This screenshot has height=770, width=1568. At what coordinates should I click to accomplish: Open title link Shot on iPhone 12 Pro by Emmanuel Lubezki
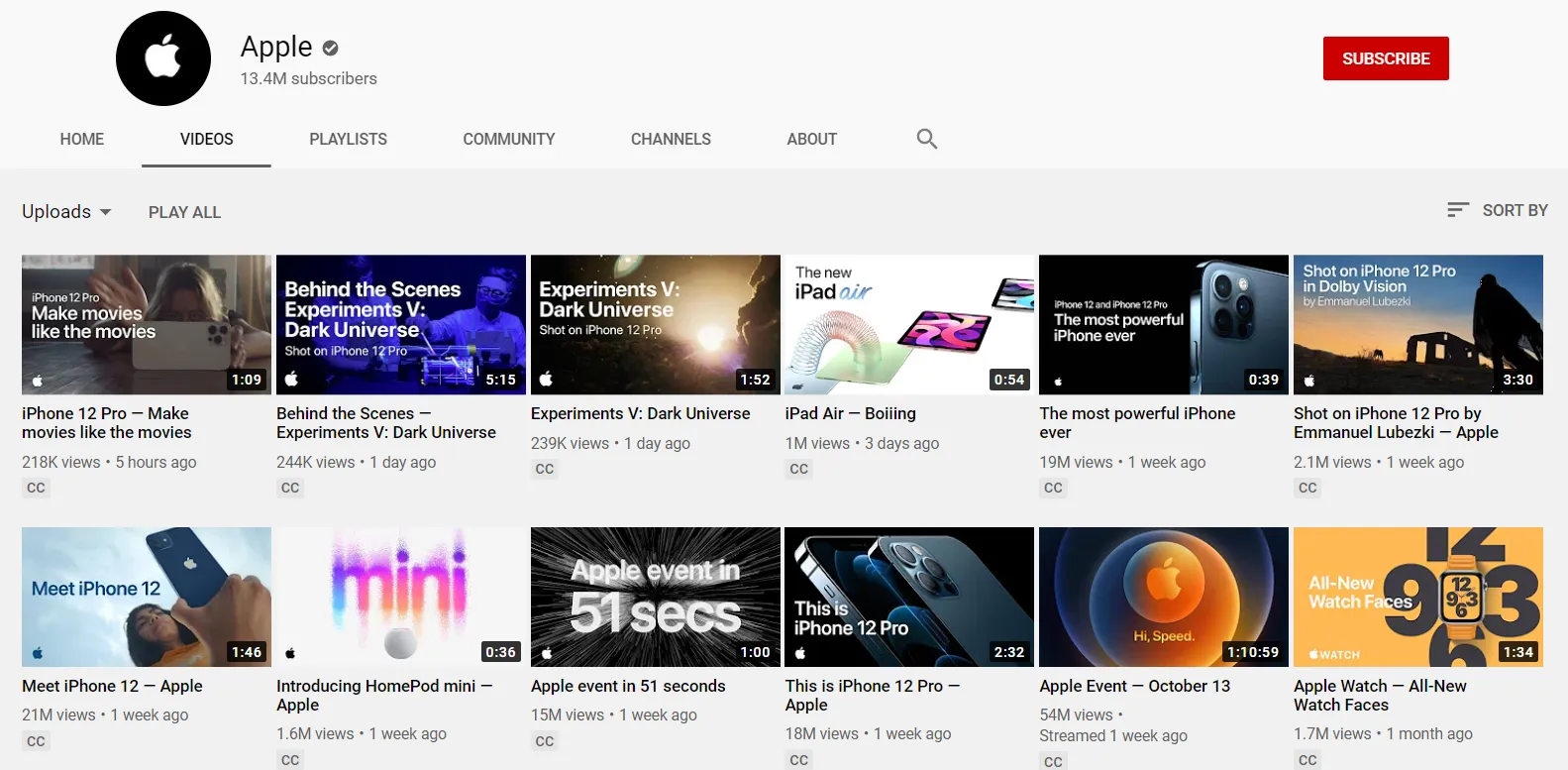(1396, 423)
